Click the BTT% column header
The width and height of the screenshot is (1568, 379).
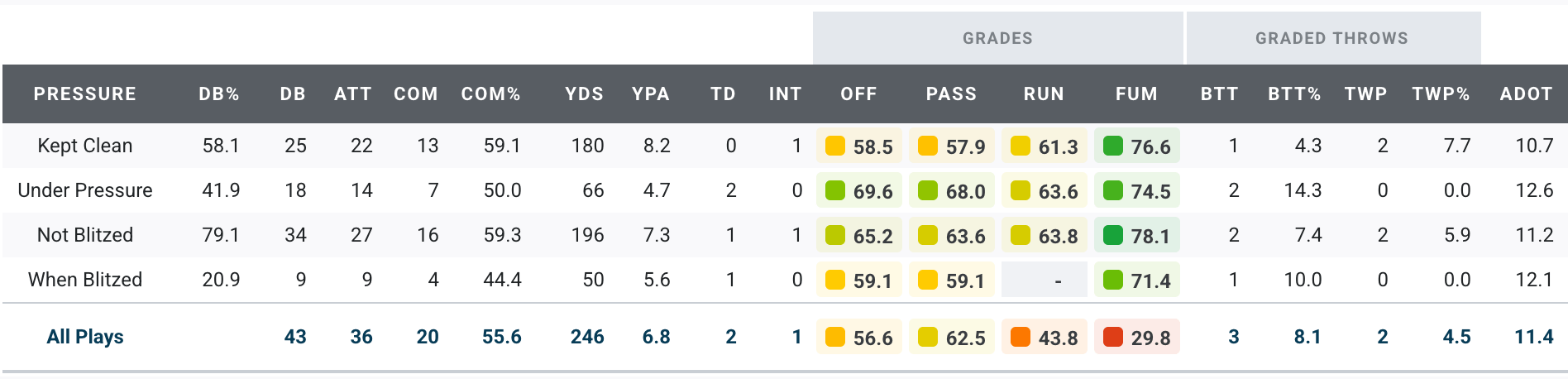1294,94
